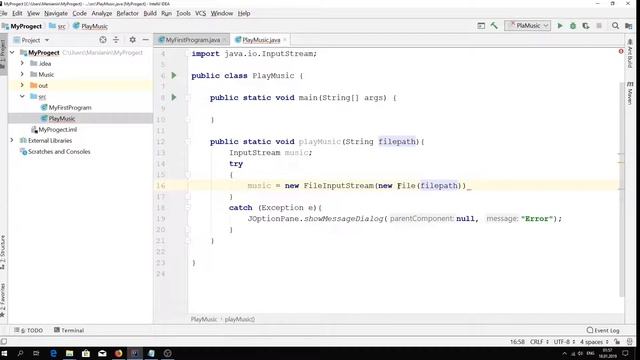Change CRLF line separator in the status bar
Screen dimensions: 640x360
(x=540, y=342)
